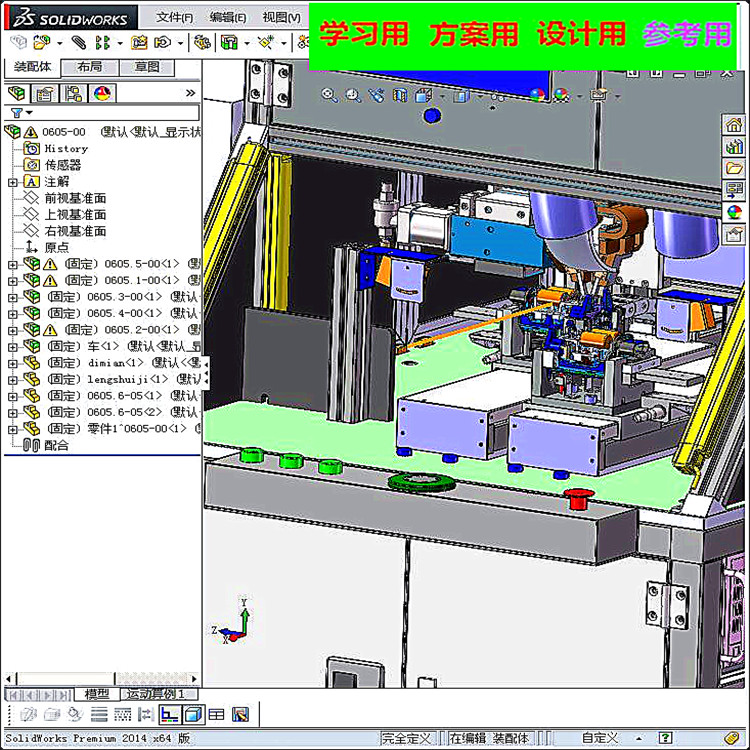Open the View Palette task pane tab
Screen dimensions: 750x750
734,189
